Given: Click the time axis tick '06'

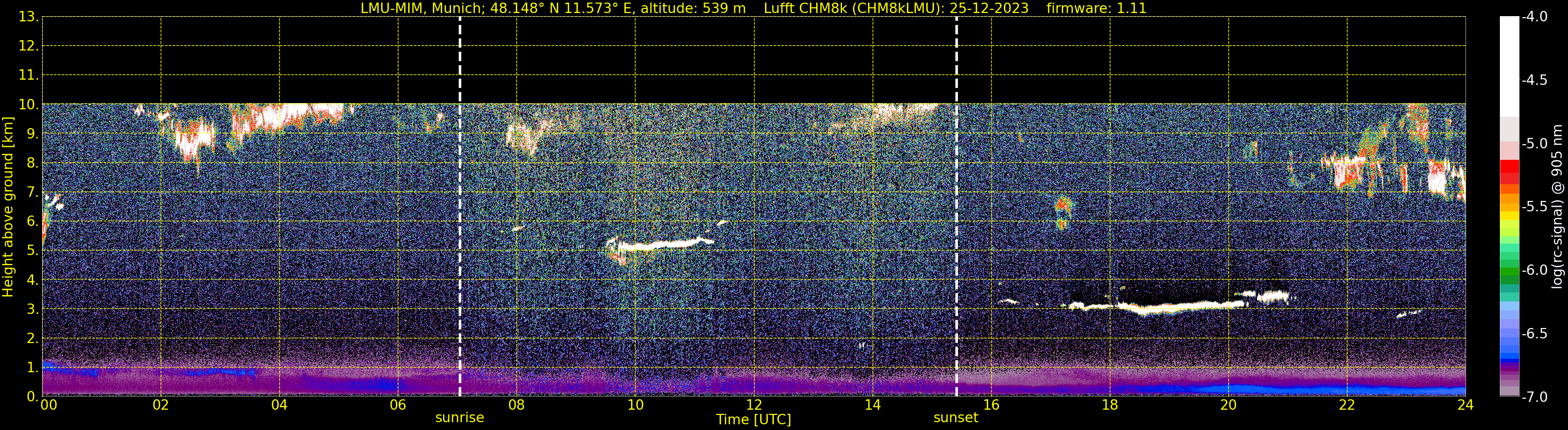Looking at the screenshot, I should 398,405.
